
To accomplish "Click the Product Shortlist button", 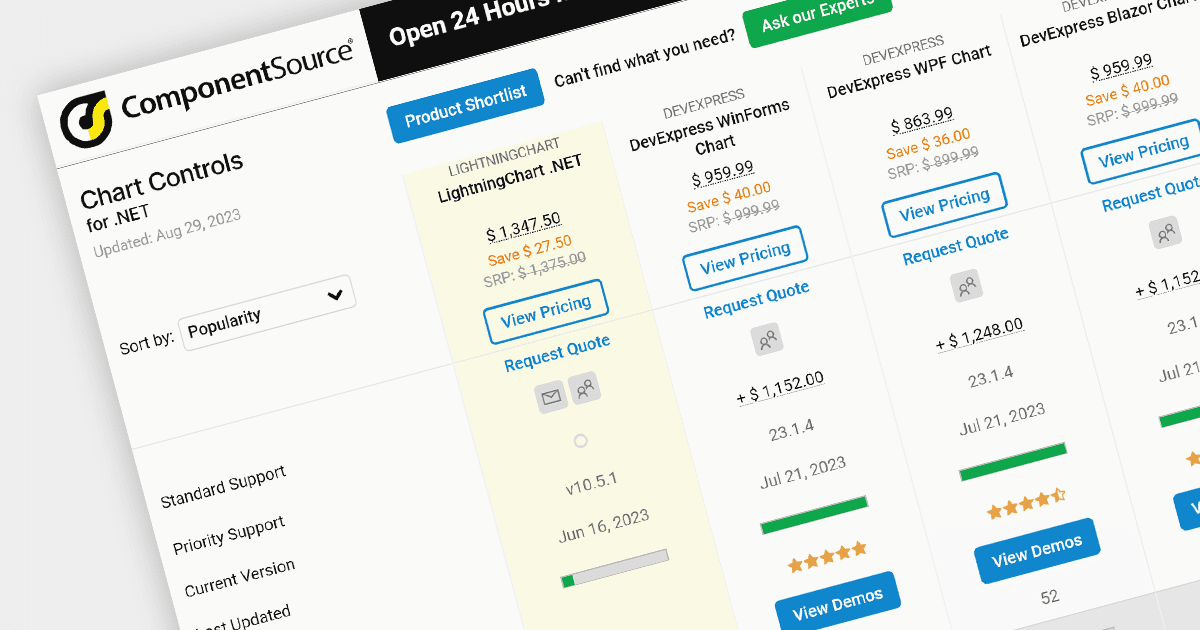I will 465,106.
